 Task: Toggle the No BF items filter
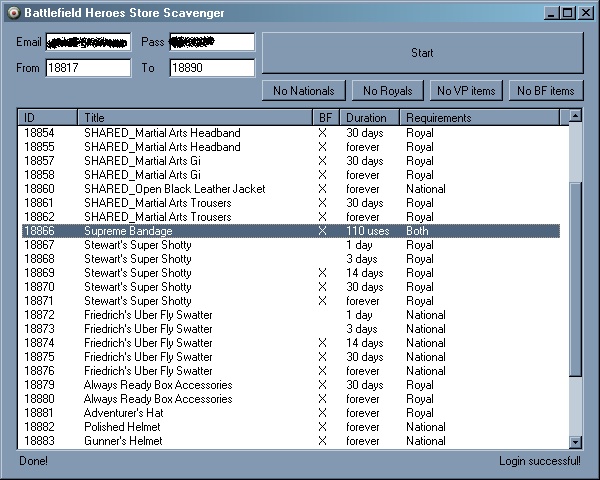click(546, 91)
